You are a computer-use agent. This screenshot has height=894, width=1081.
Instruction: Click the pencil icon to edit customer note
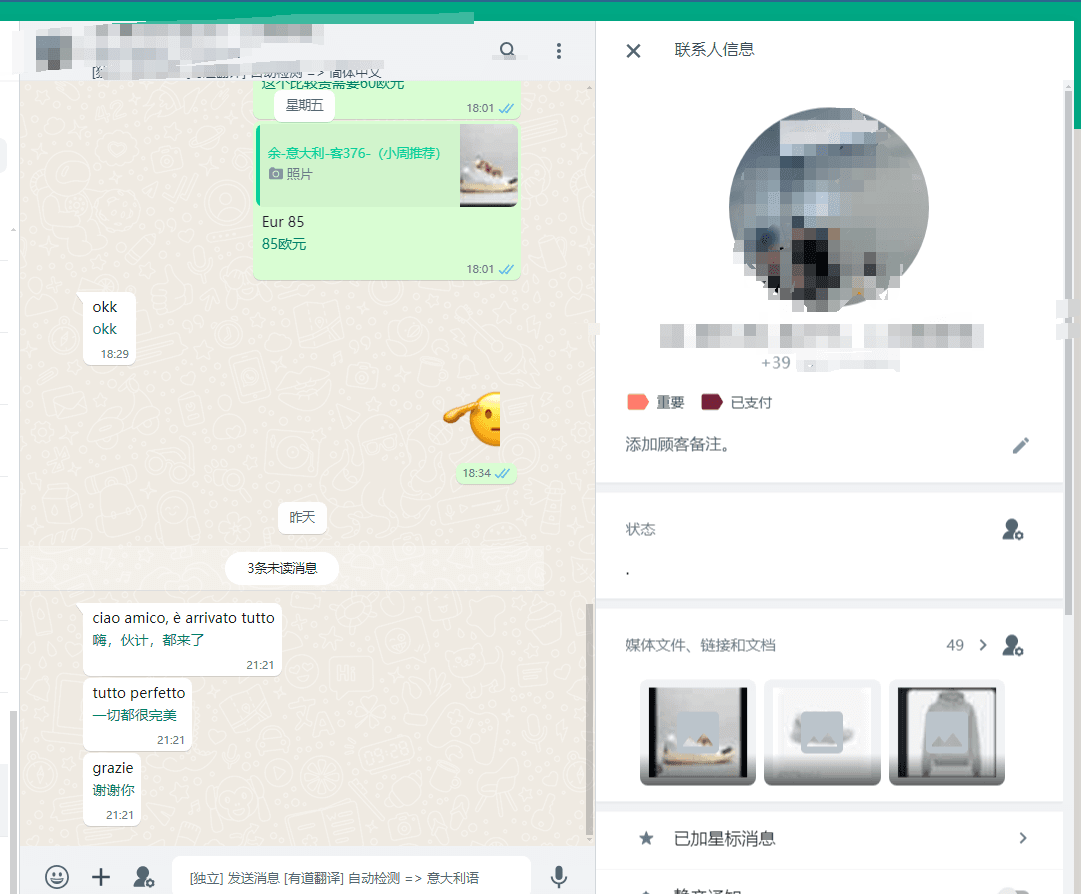point(1020,445)
